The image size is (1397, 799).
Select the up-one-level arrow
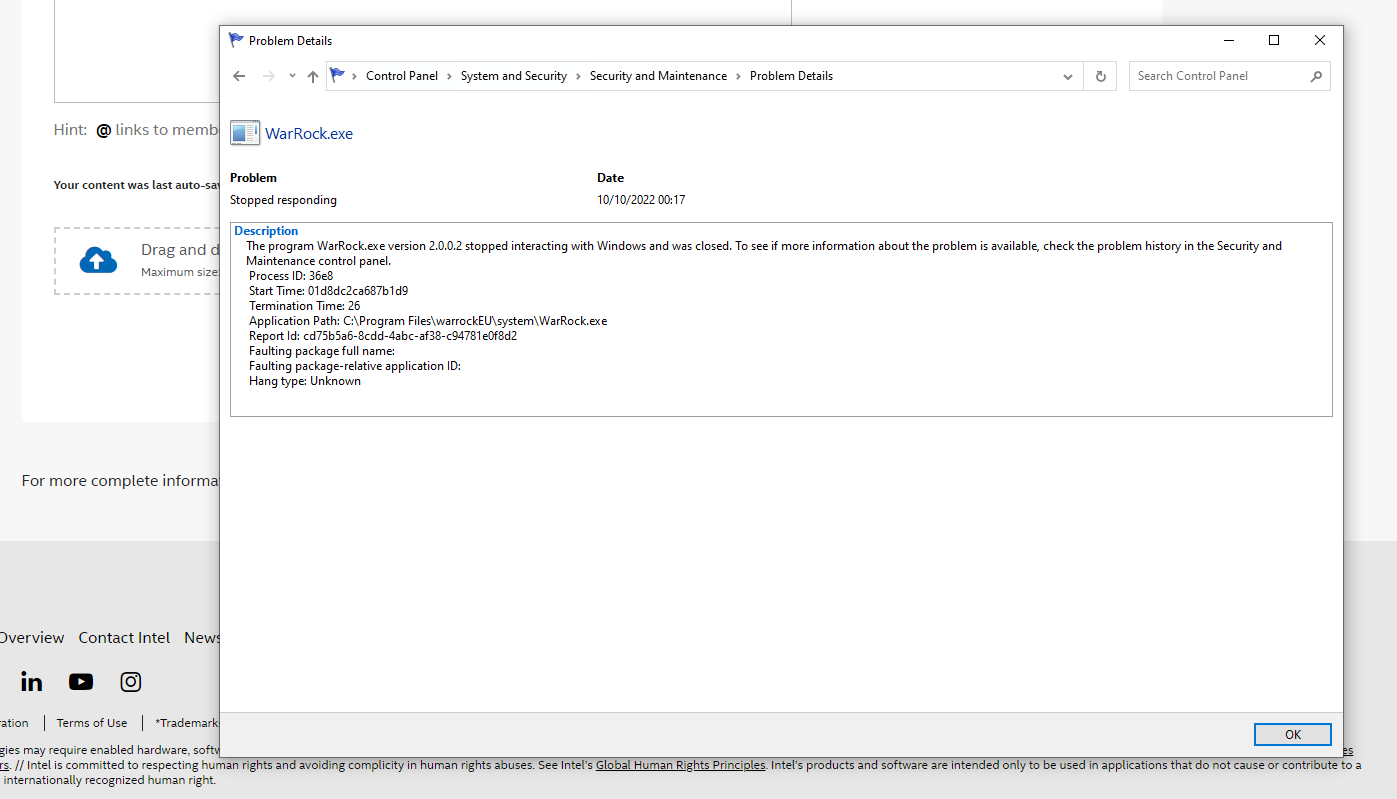[312, 76]
